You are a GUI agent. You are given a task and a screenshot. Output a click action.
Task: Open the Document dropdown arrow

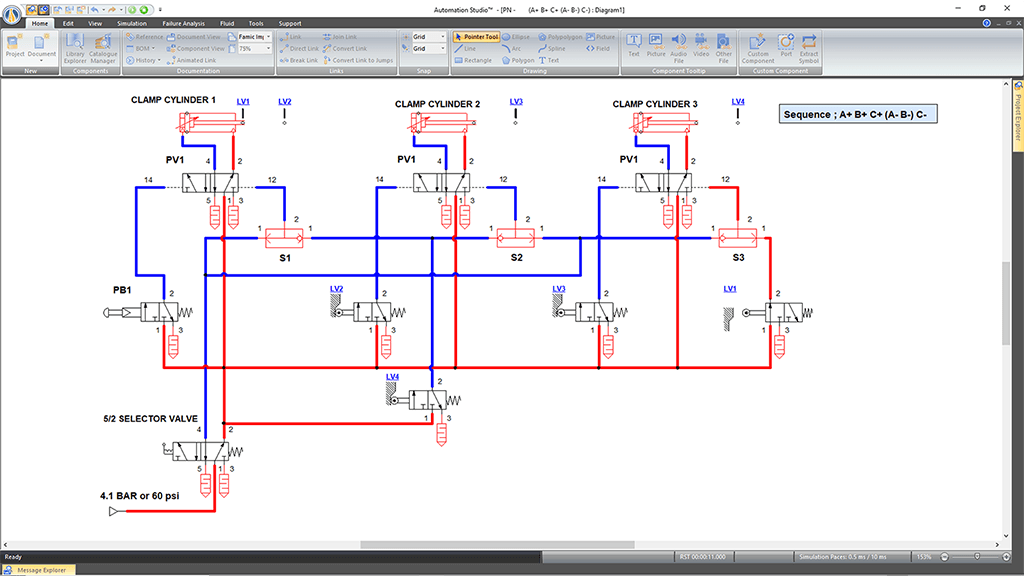(43, 60)
